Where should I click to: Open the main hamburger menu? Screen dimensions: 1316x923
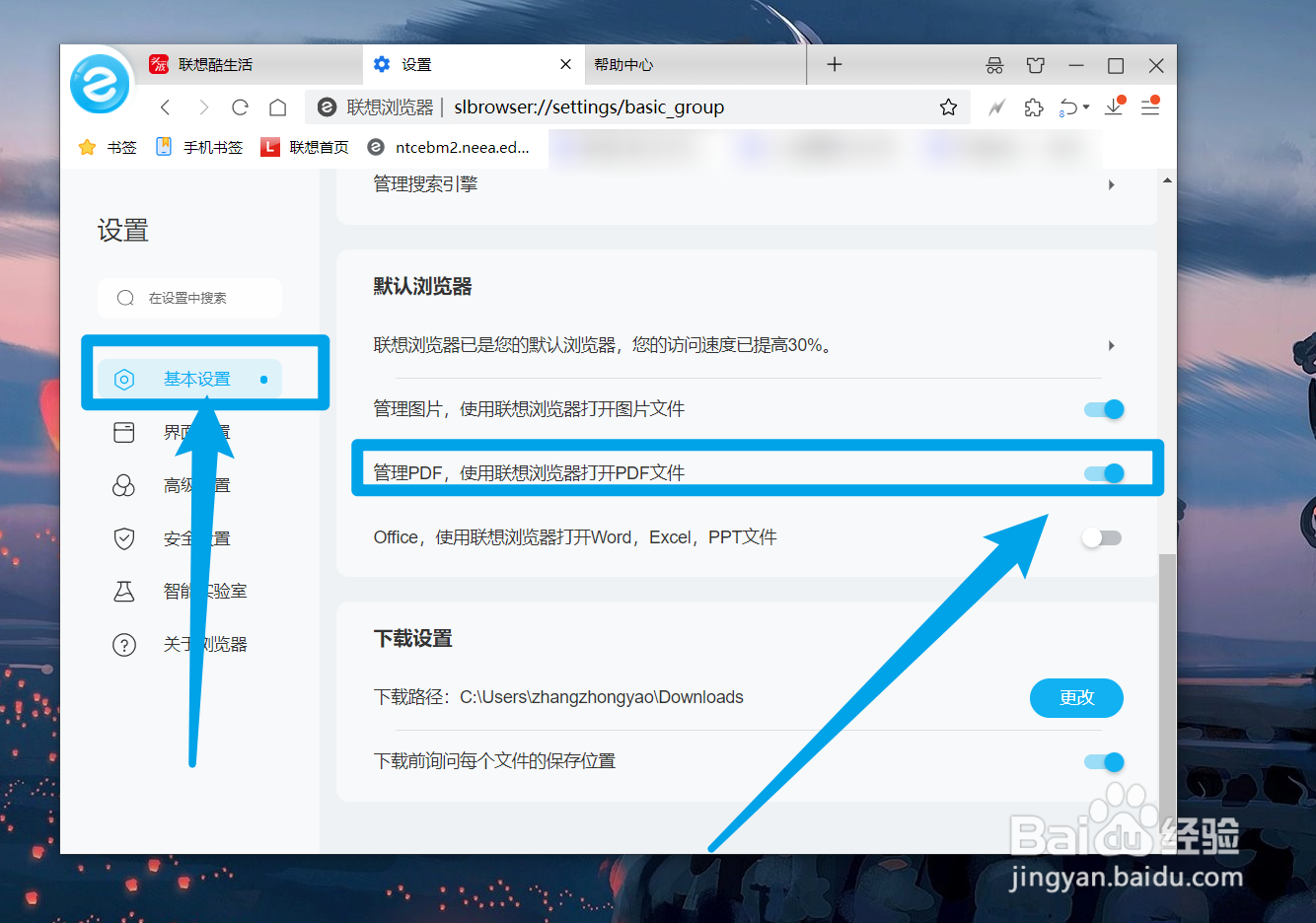(x=1150, y=106)
